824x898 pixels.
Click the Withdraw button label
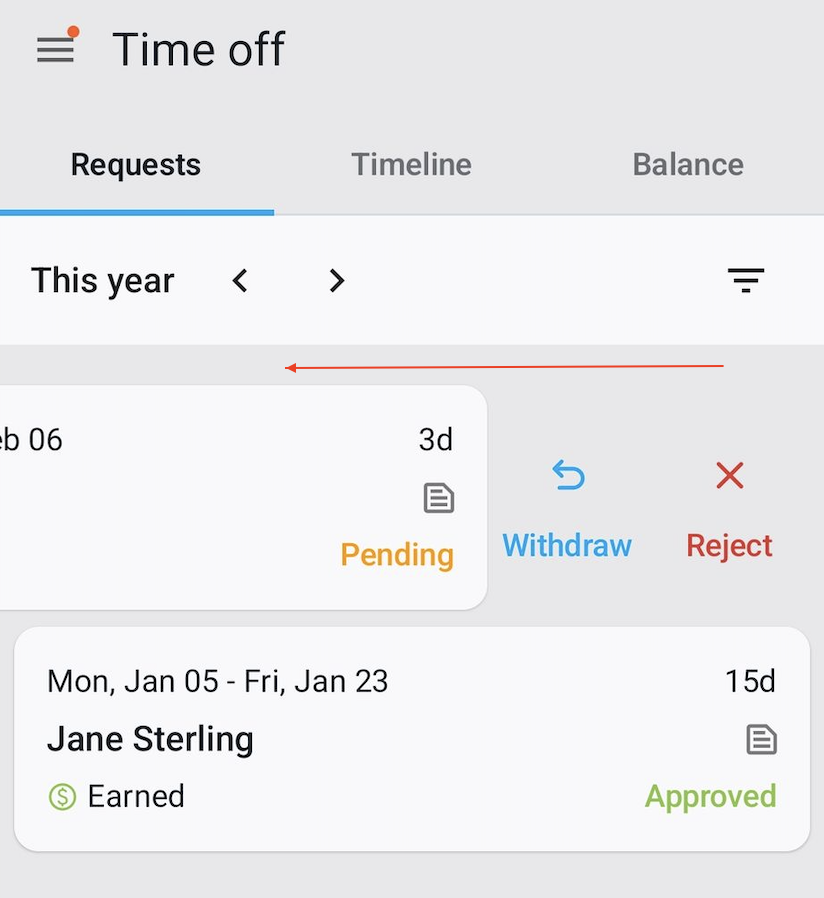(567, 546)
